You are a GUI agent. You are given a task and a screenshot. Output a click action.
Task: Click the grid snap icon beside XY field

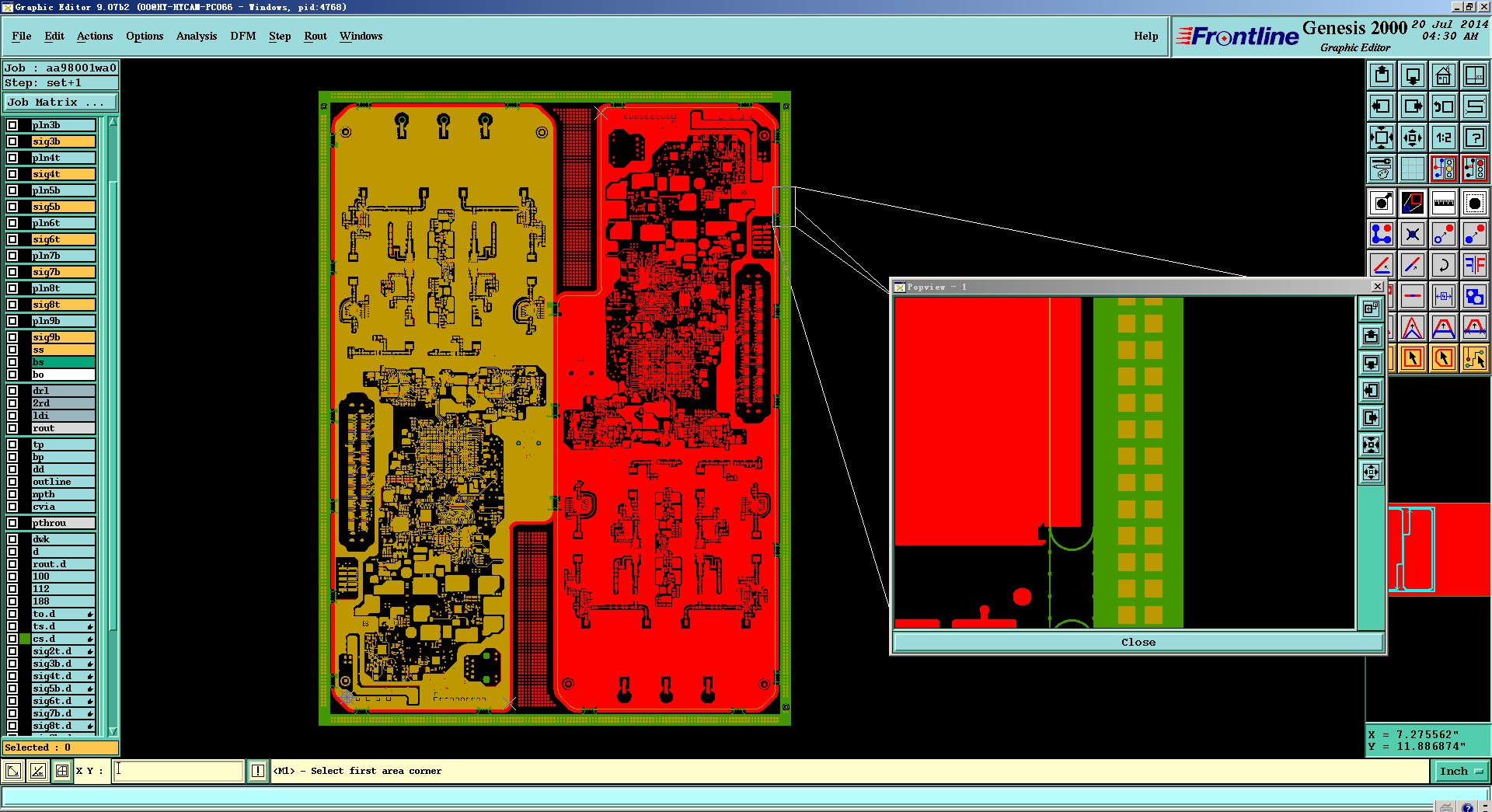pos(62,771)
